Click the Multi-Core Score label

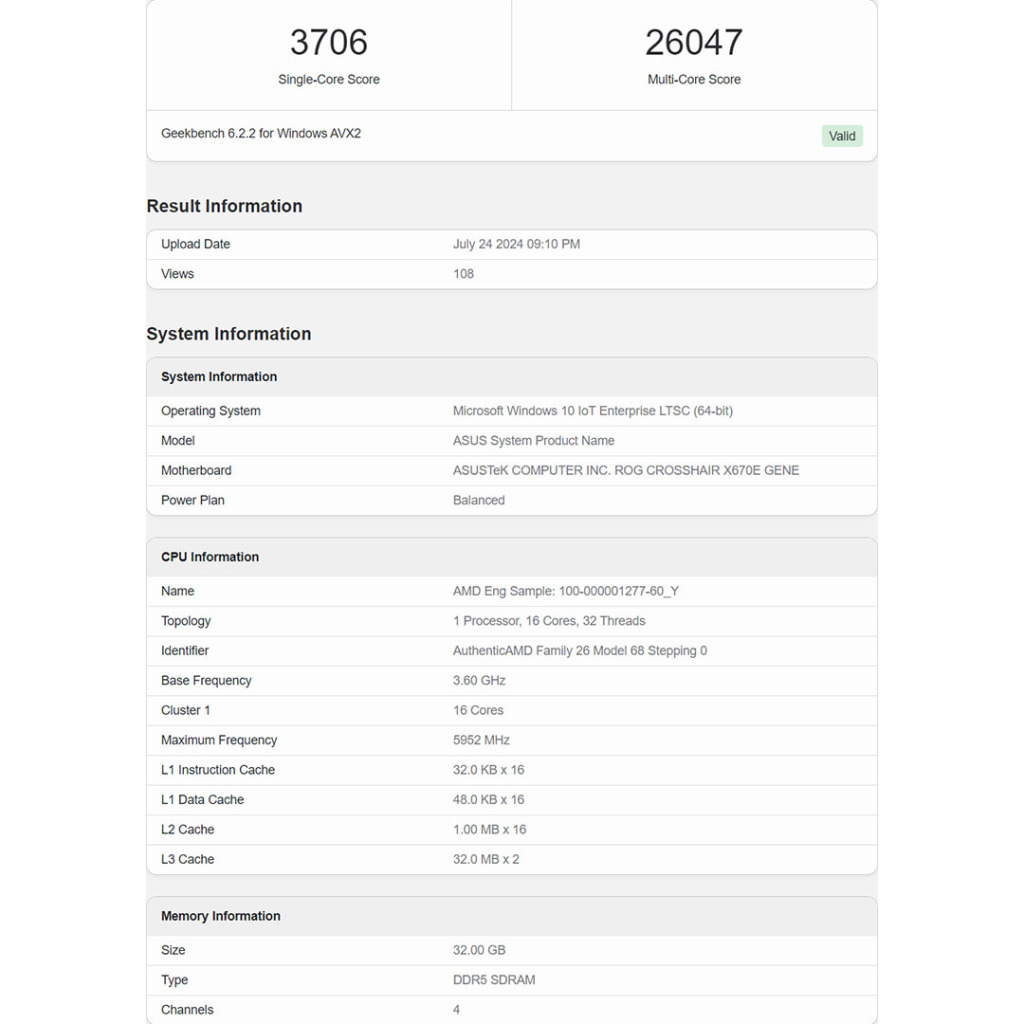click(694, 79)
